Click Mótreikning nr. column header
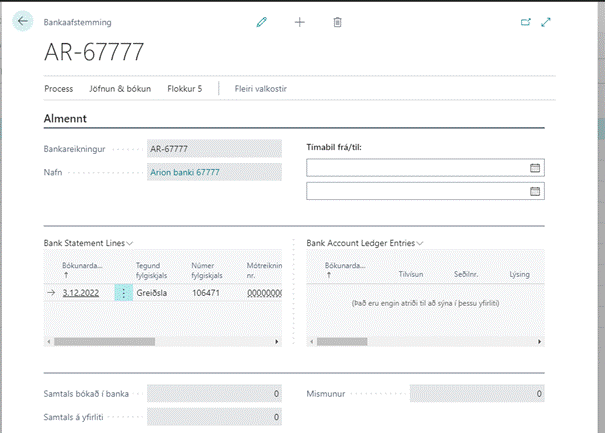The width and height of the screenshot is (605, 433). tap(264, 270)
